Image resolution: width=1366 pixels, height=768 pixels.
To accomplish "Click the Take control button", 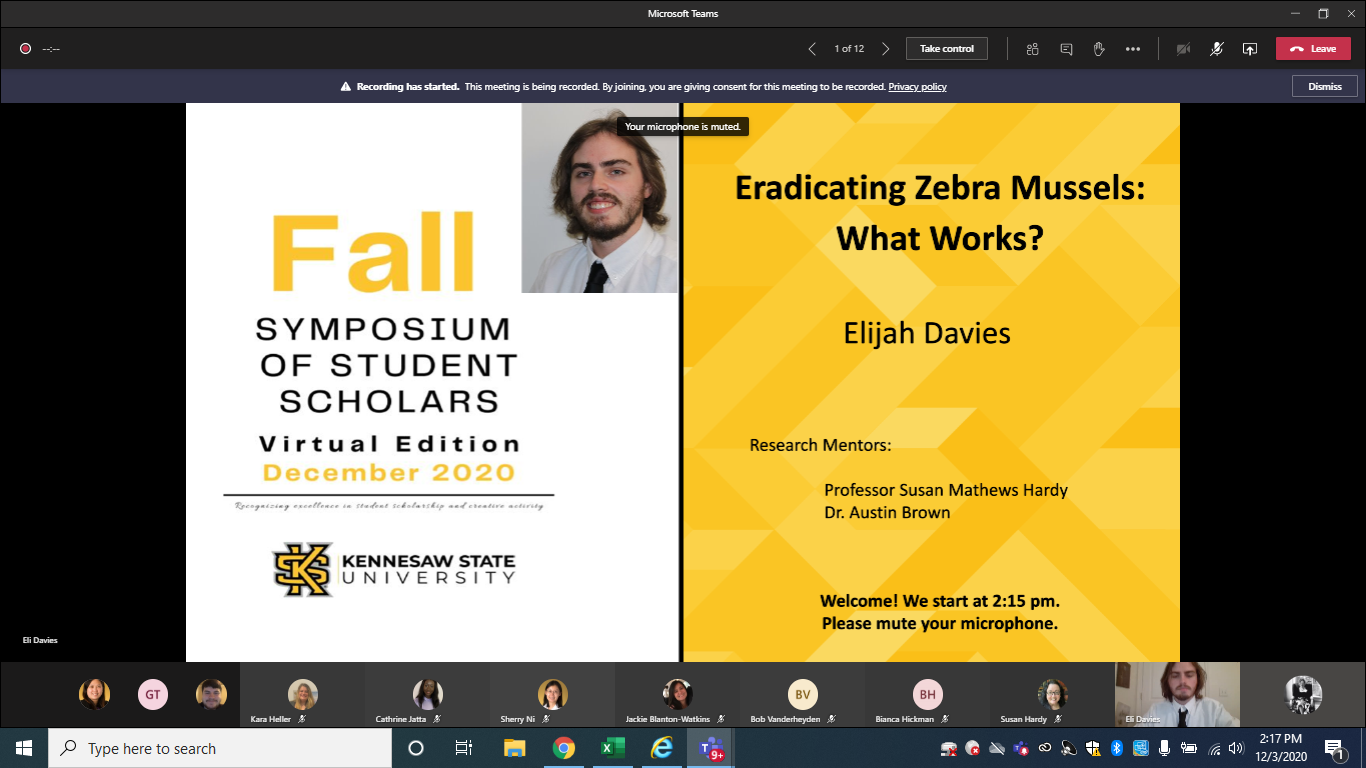I will click(x=946, y=49).
